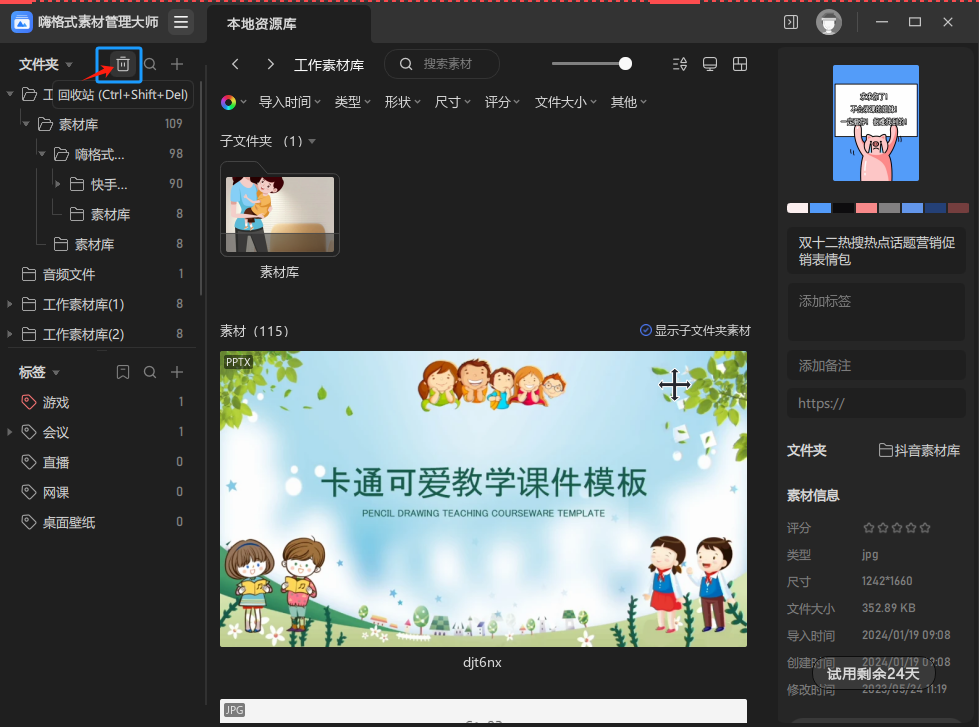The width and height of the screenshot is (979, 727).
Task: Open the 尺寸 filter dropdown
Action: pyautogui.click(x=453, y=102)
